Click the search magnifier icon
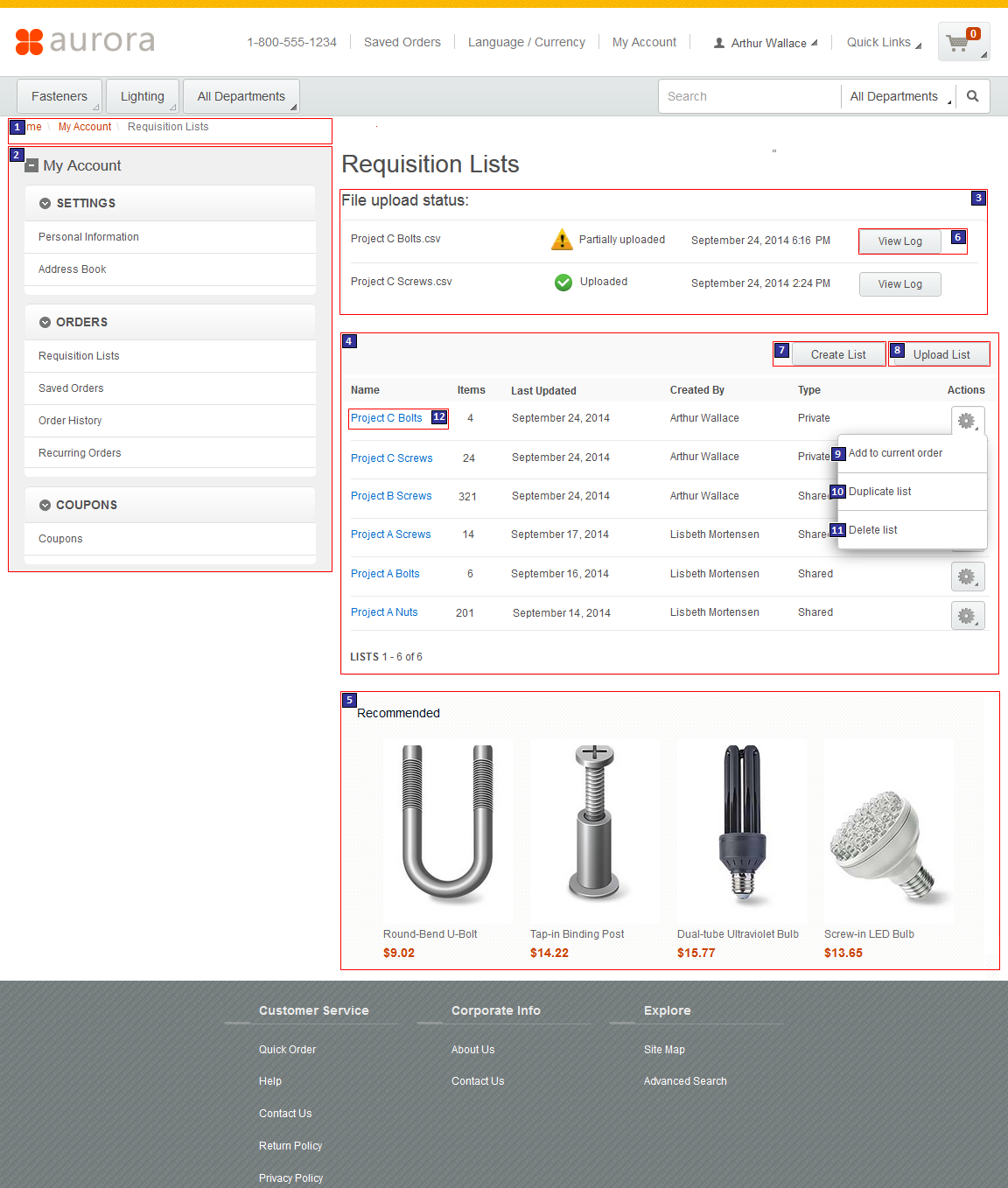Screen dimensions: 1008x1188 coord(972,96)
